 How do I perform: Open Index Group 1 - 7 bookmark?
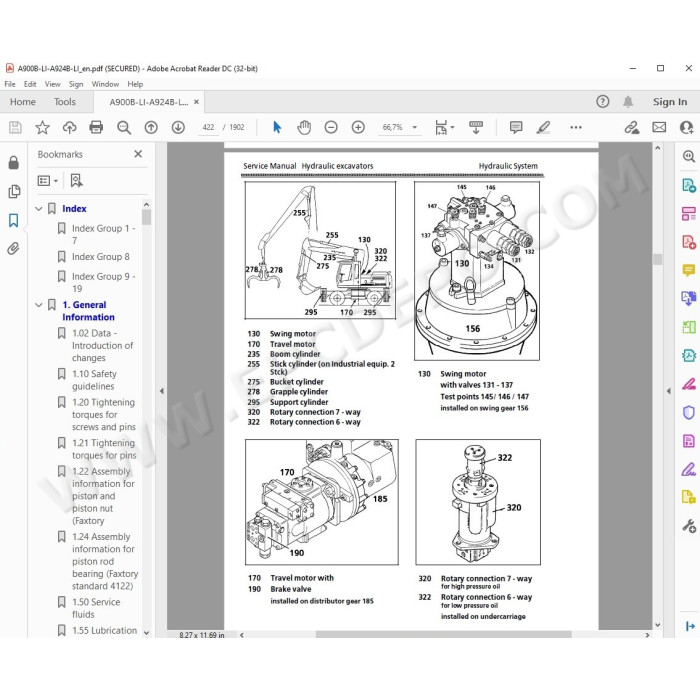pyautogui.click(x=103, y=234)
